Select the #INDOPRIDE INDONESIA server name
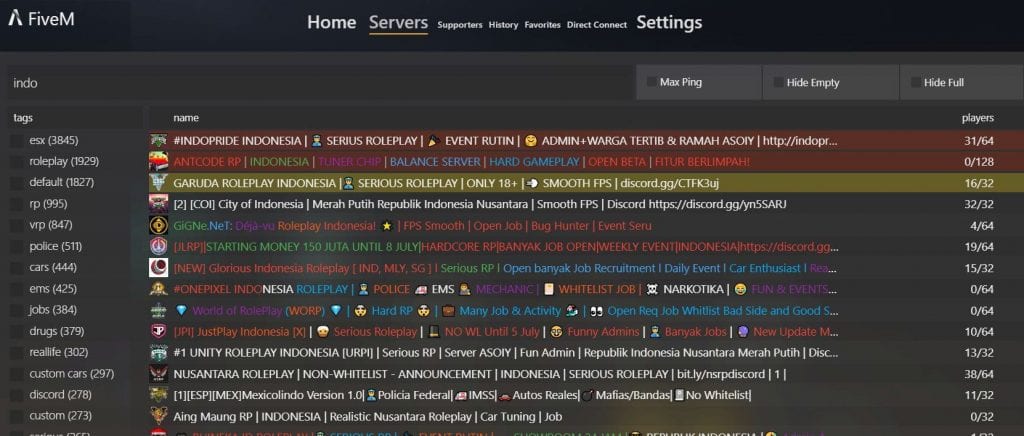This screenshot has width=1024, height=436. 505,140
